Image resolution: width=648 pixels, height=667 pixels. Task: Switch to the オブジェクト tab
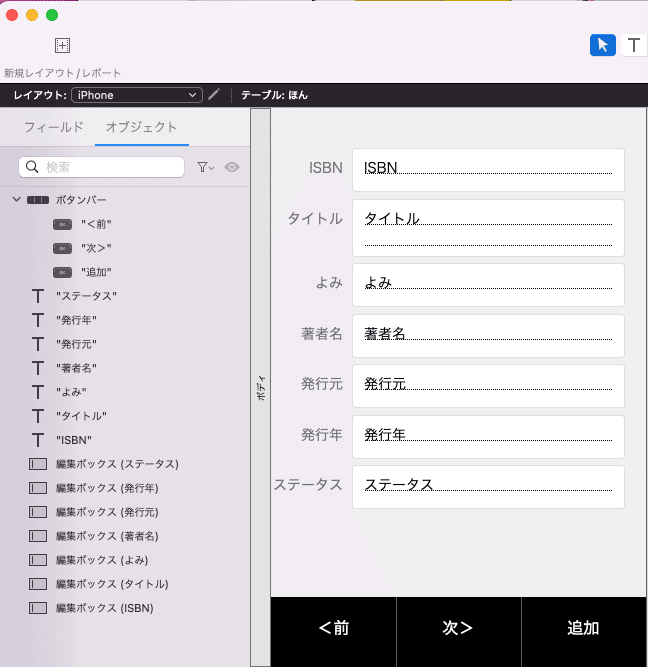pos(141,127)
